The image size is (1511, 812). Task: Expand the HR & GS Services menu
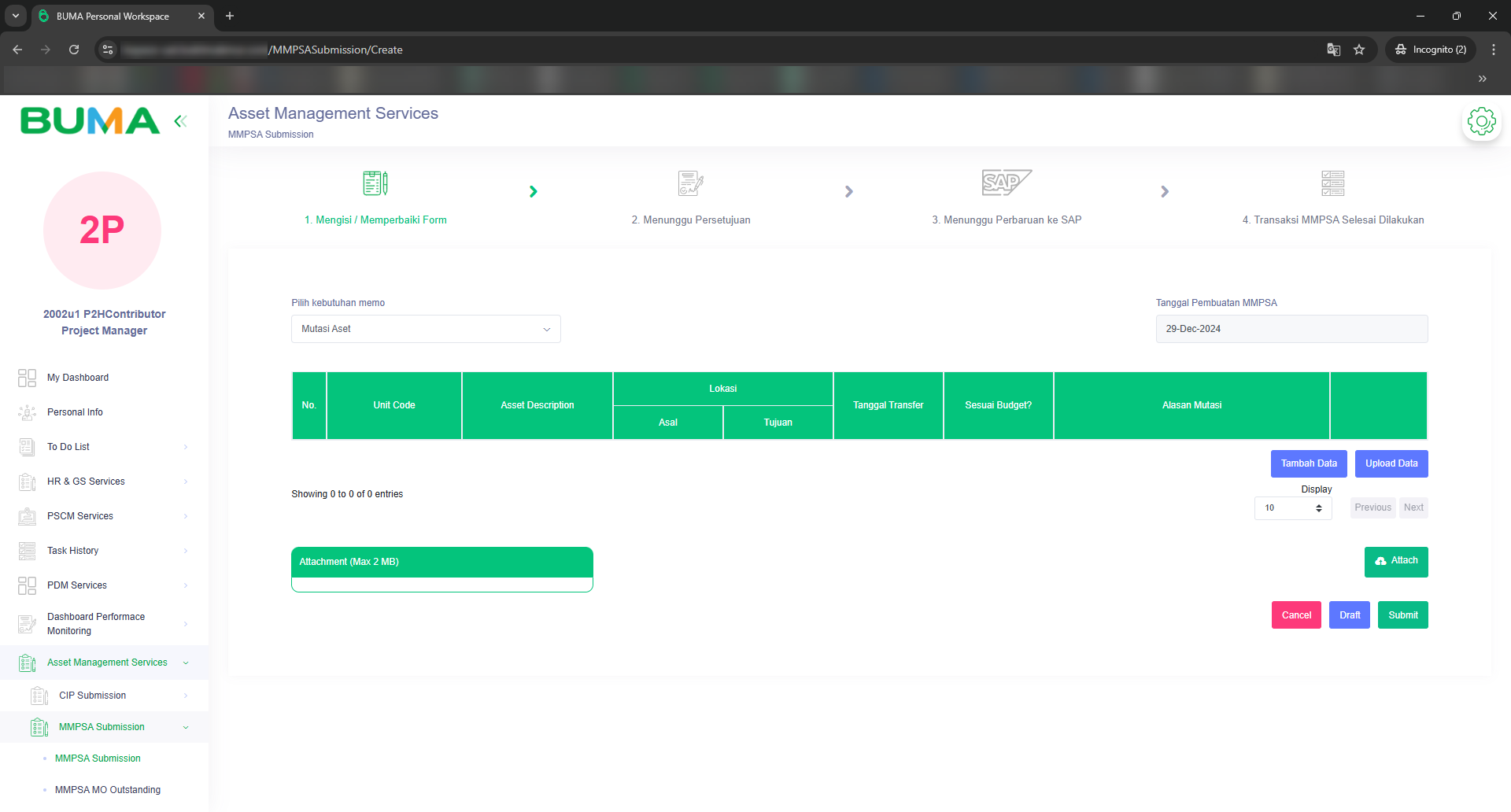click(86, 482)
